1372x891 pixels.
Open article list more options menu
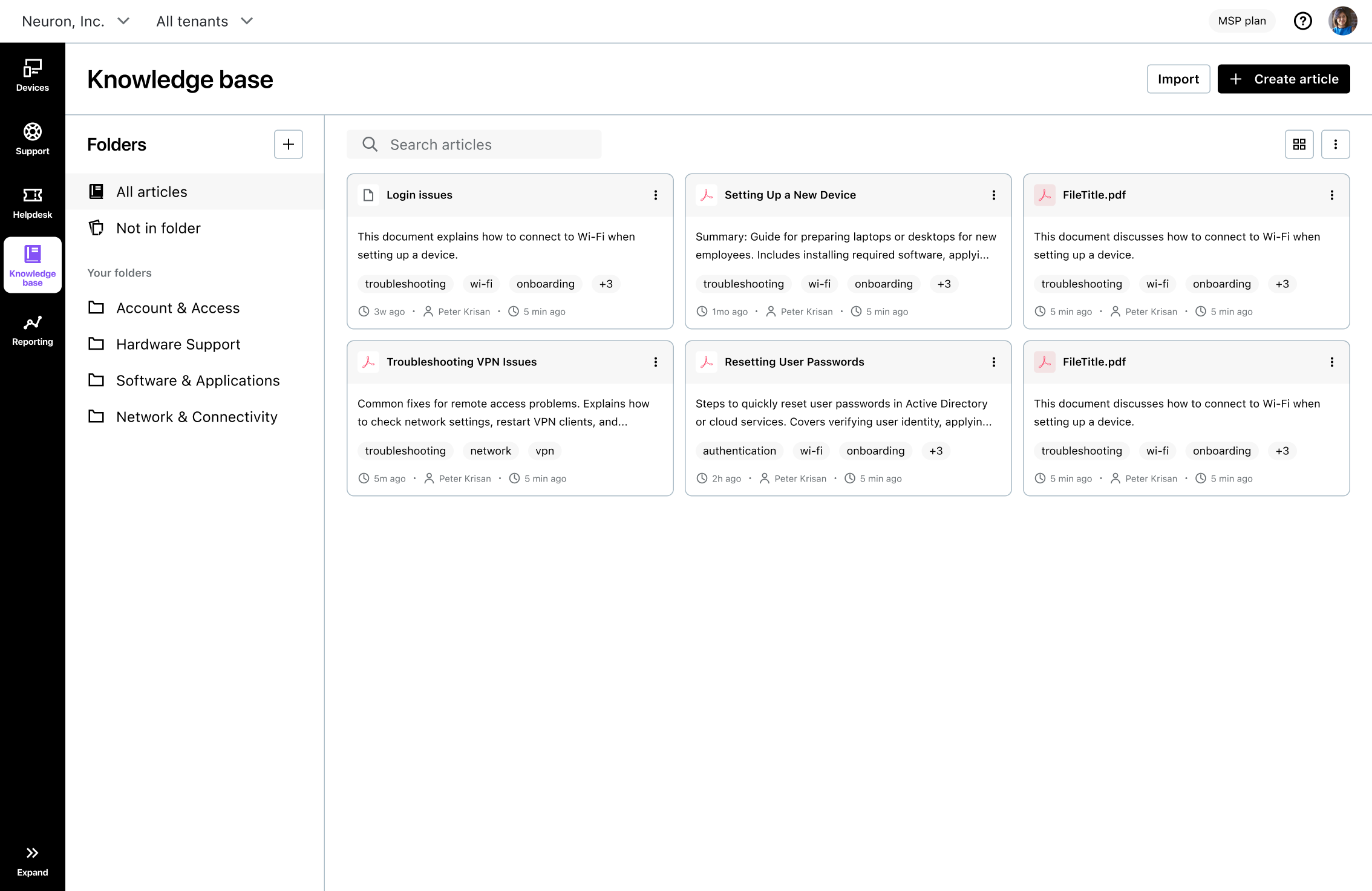[1335, 145]
